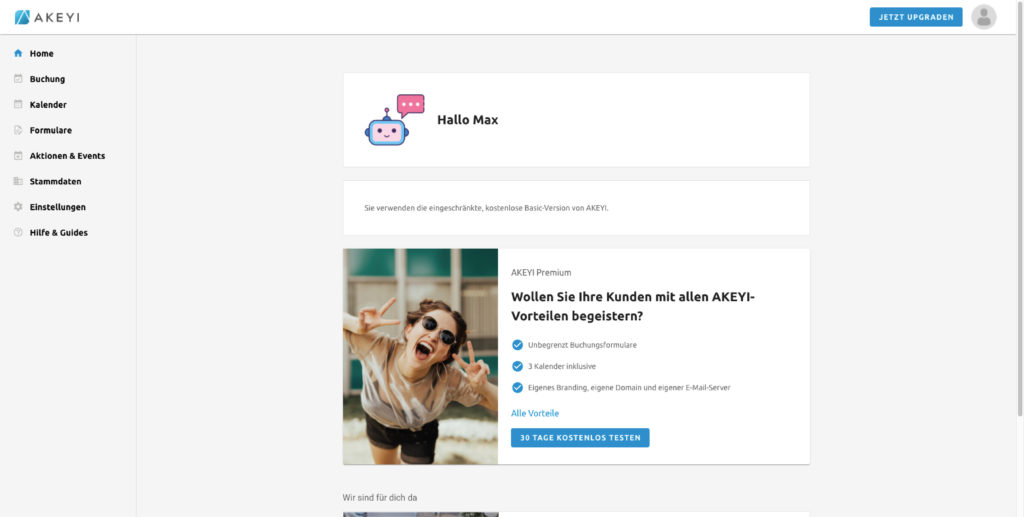Click the Hilfe & Guides question icon
The image size is (1024, 517).
[x=18, y=232]
